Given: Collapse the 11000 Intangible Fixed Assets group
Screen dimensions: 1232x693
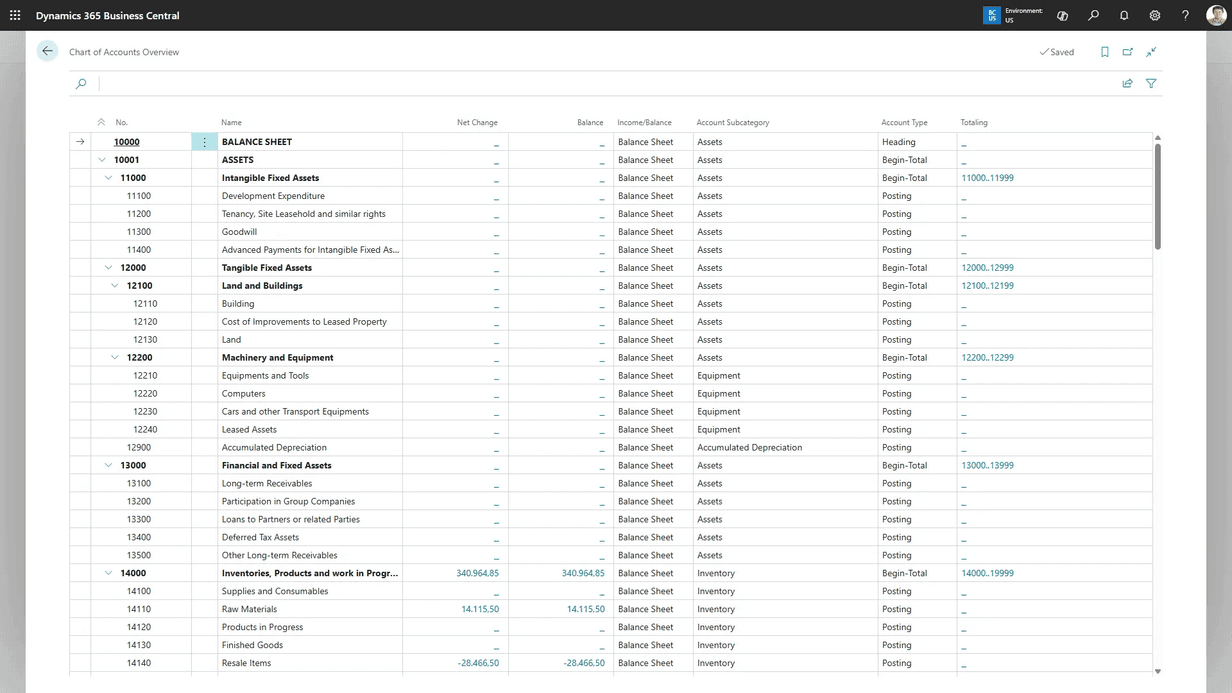Looking at the screenshot, I should 108,178.
